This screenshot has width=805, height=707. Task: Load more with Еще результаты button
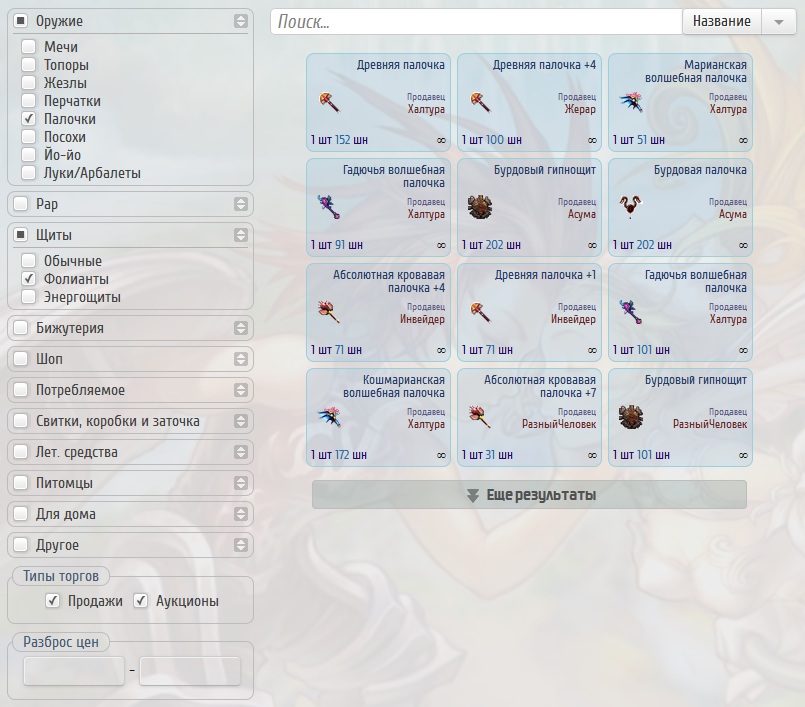point(529,495)
